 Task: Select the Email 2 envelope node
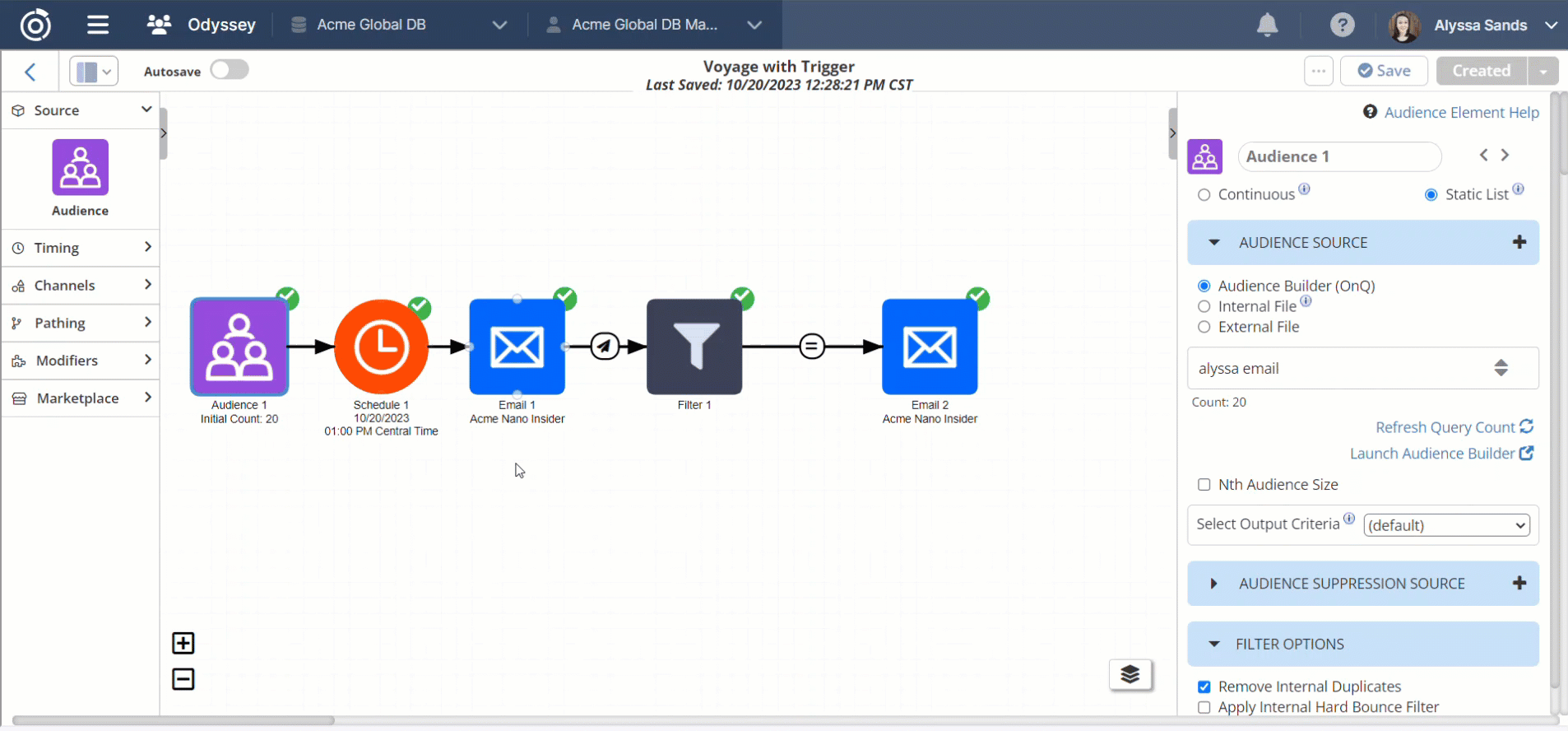tap(929, 347)
